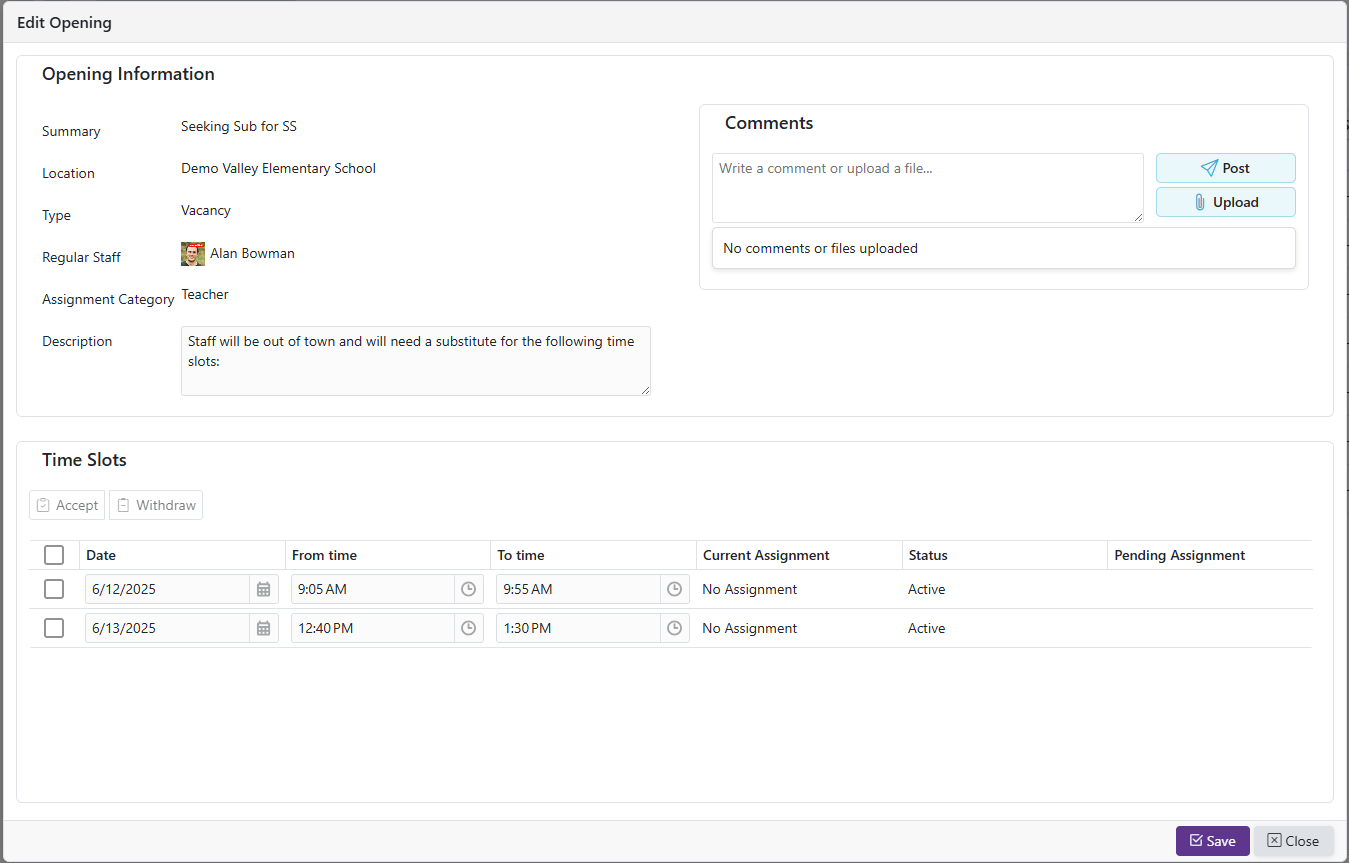The width and height of the screenshot is (1349, 863).
Task: Click into the comment text box
Action: click(927, 188)
